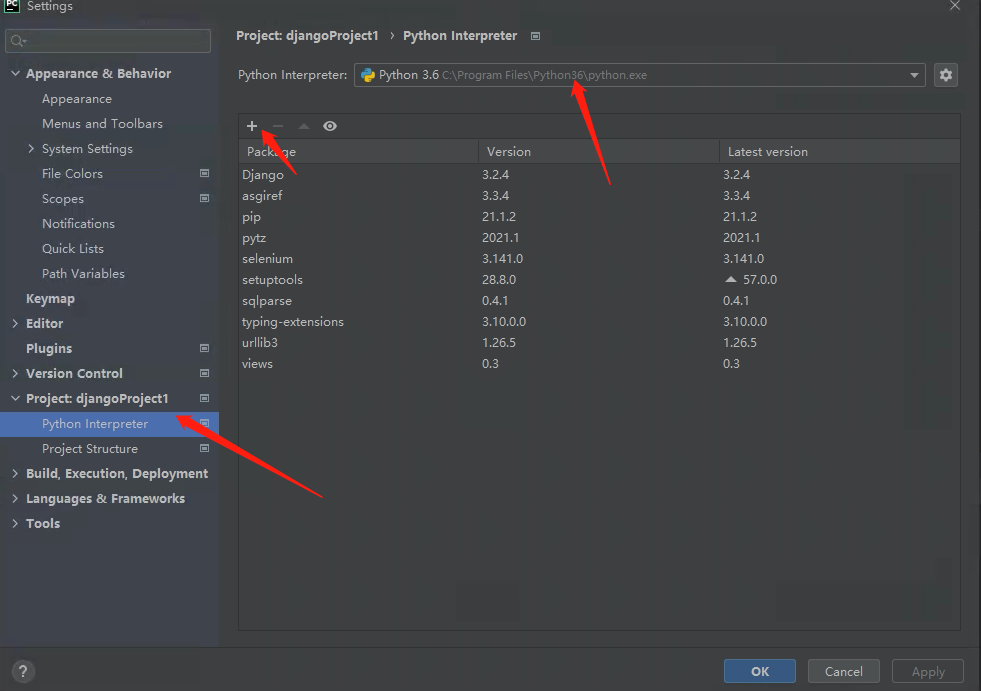Select the typing-extensions package row
This screenshot has height=691, width=981.
pyautogui.click(x=599, y=322)
